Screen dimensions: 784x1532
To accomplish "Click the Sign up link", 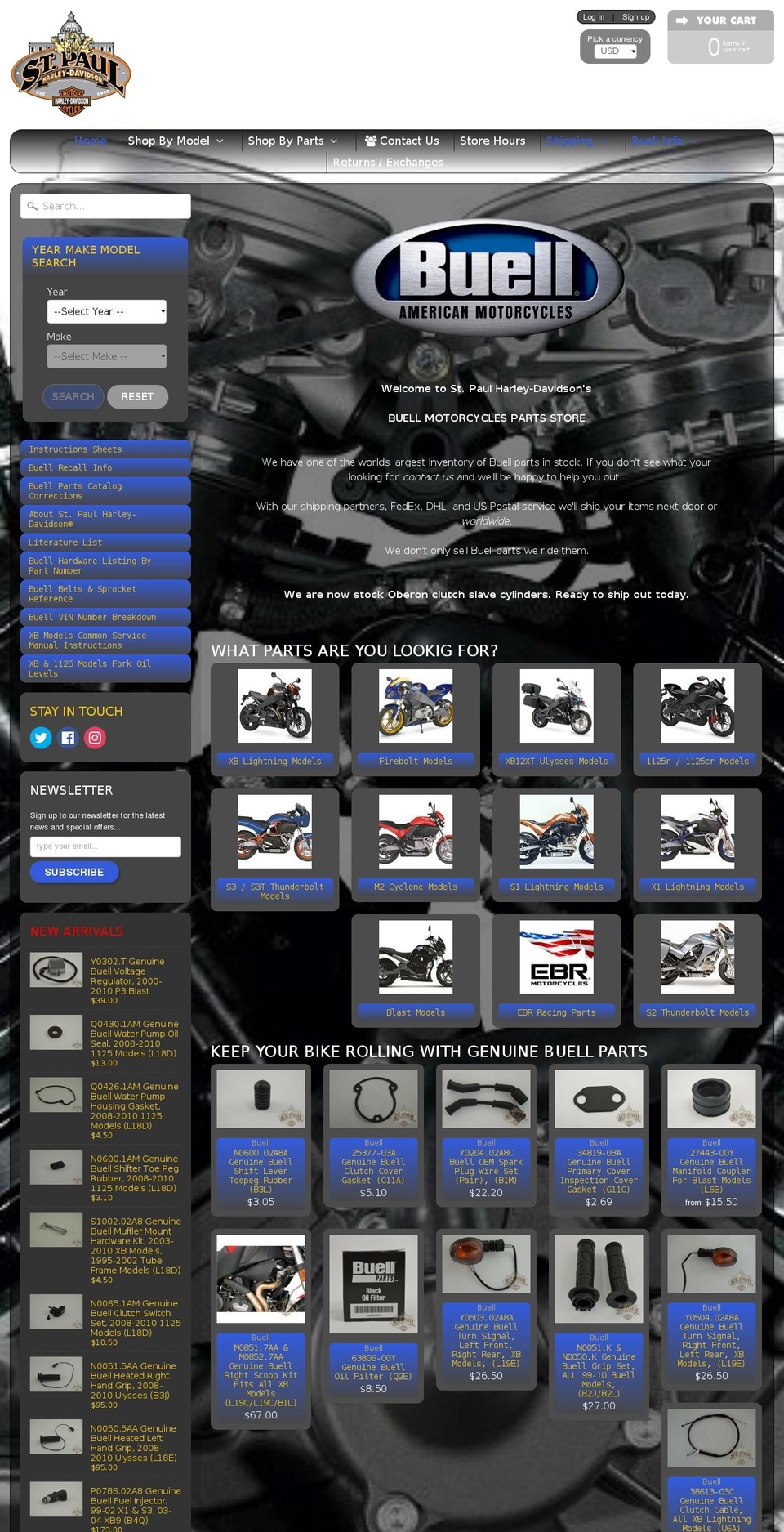I will 635,17.
